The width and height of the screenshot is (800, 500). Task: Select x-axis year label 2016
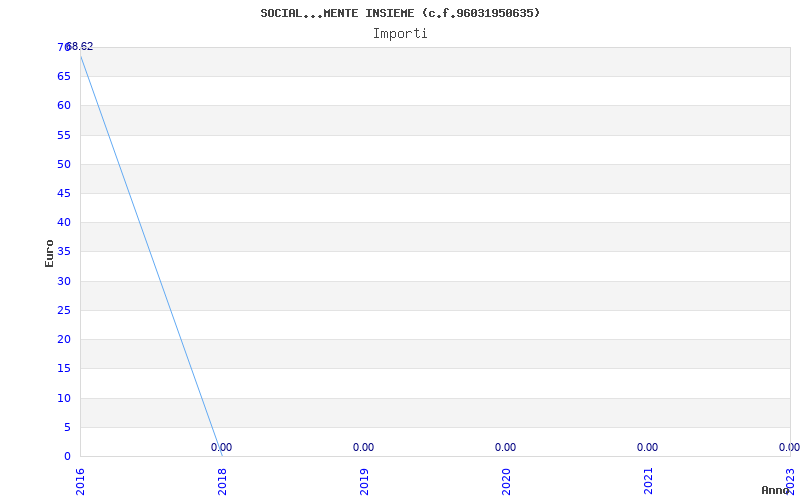click(80, 482)
